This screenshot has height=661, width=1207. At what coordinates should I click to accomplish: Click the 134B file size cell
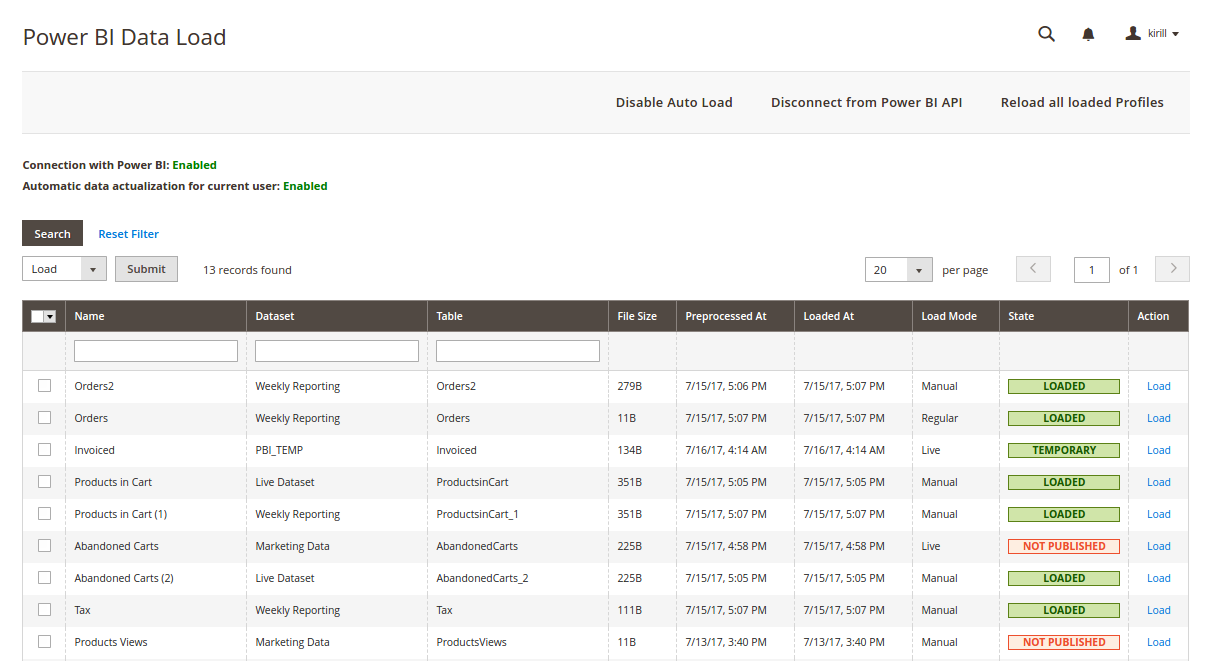pos(630,450)
